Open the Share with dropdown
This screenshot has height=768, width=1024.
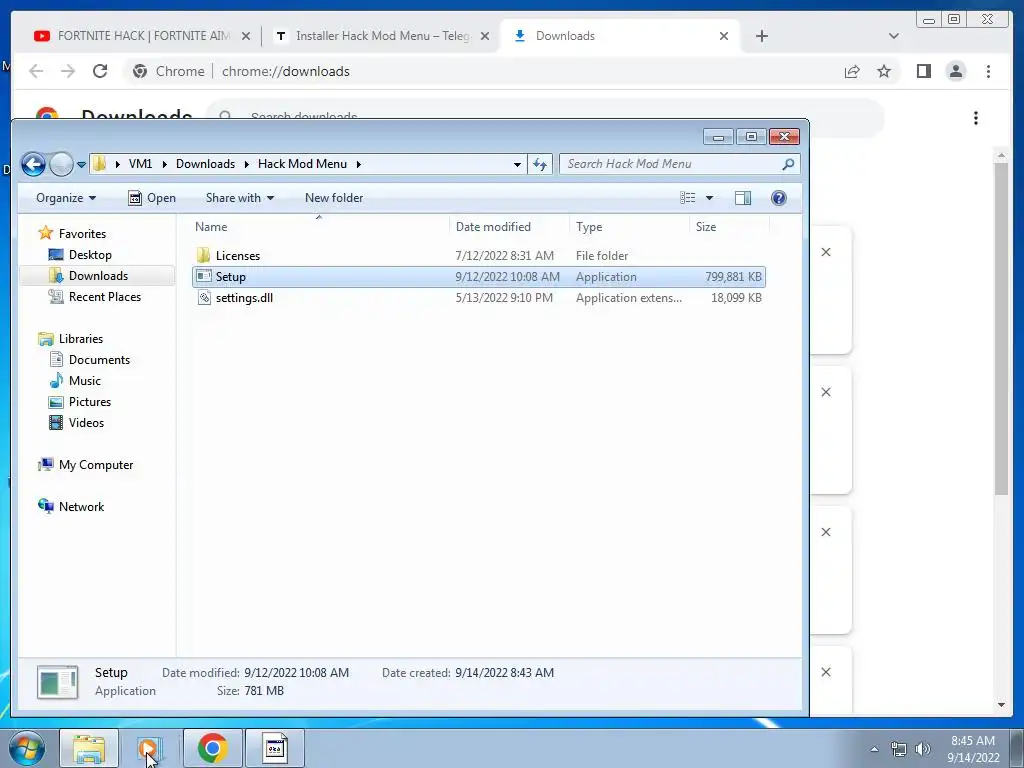pos(240,198)
